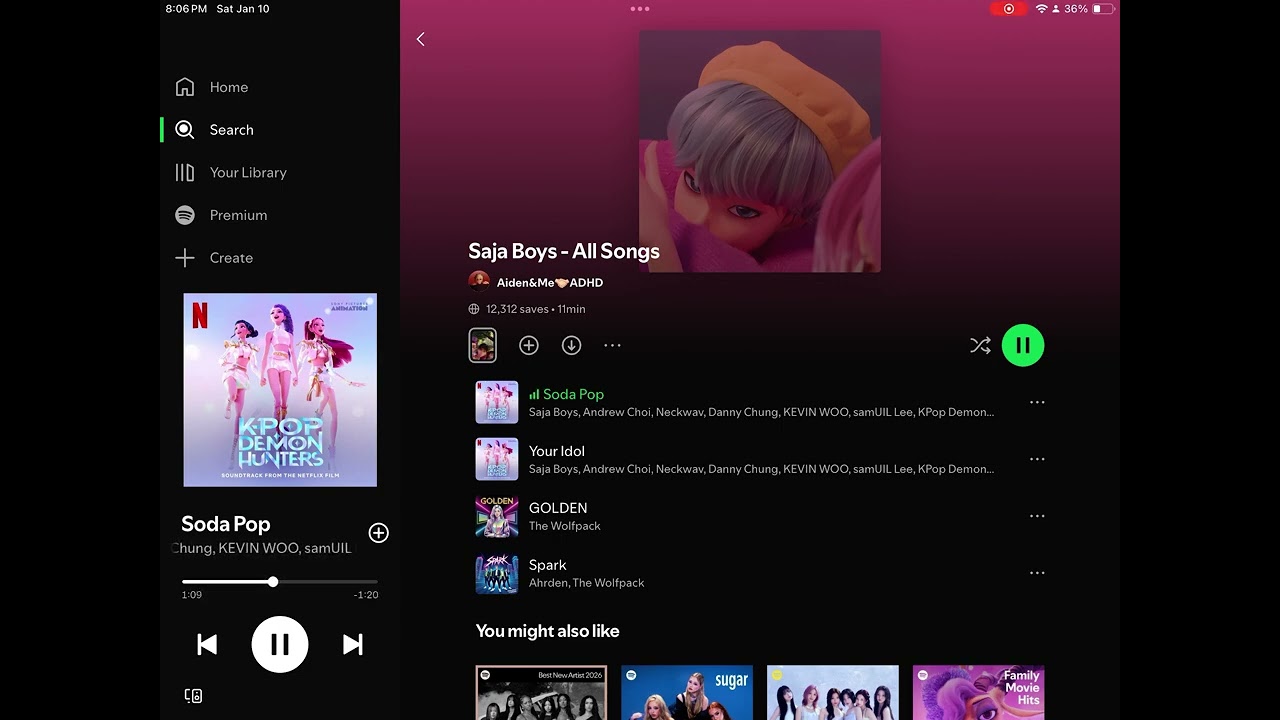This screenshot has height=720, width=1280.
Task: Open more options for GOLDEN
Action: [1037, 516]
